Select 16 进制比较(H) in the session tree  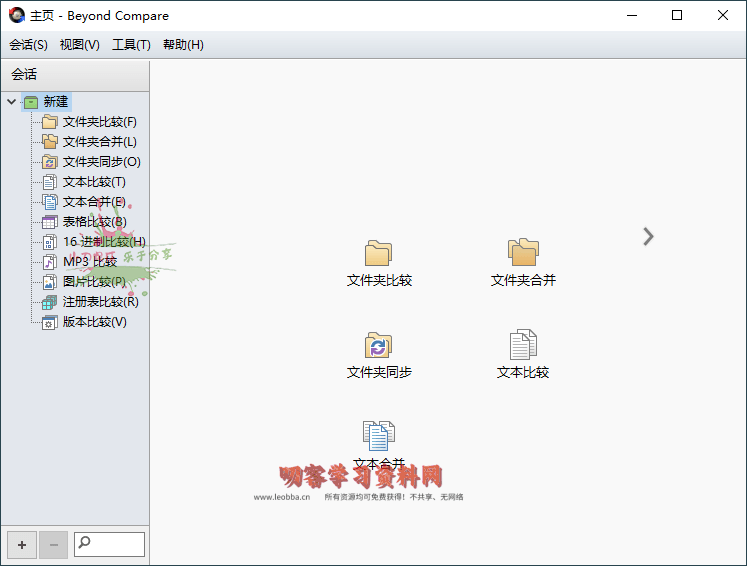coord(104,242)
